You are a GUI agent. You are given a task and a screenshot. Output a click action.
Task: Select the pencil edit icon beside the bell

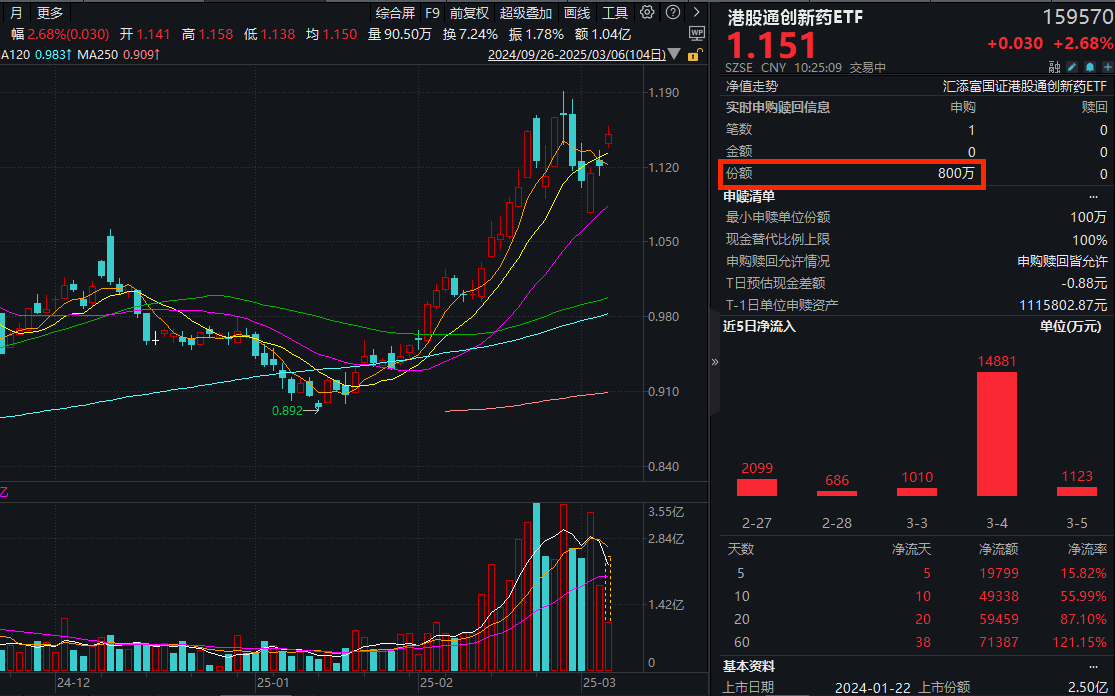tap(1072, 67)
